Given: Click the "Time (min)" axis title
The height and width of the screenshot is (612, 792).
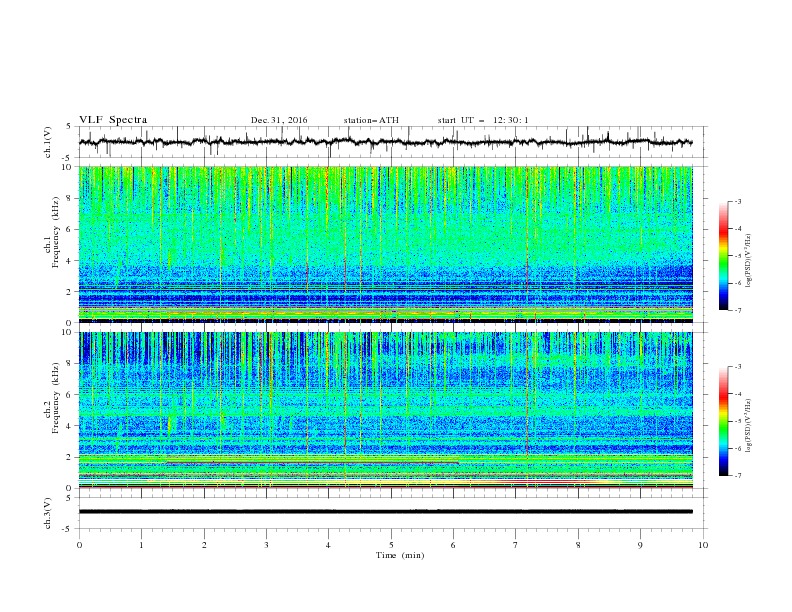Looking at the screenshot, I should pyautogui.click(x=400, y=555).
